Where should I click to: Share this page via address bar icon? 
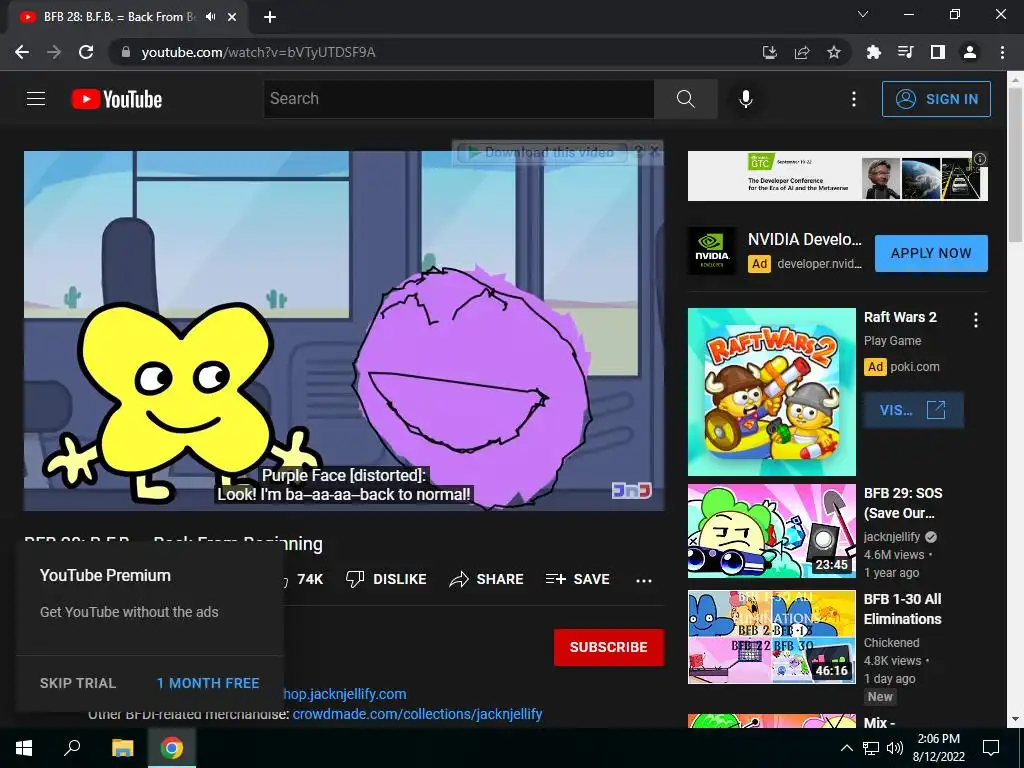[x=802, y=52]
